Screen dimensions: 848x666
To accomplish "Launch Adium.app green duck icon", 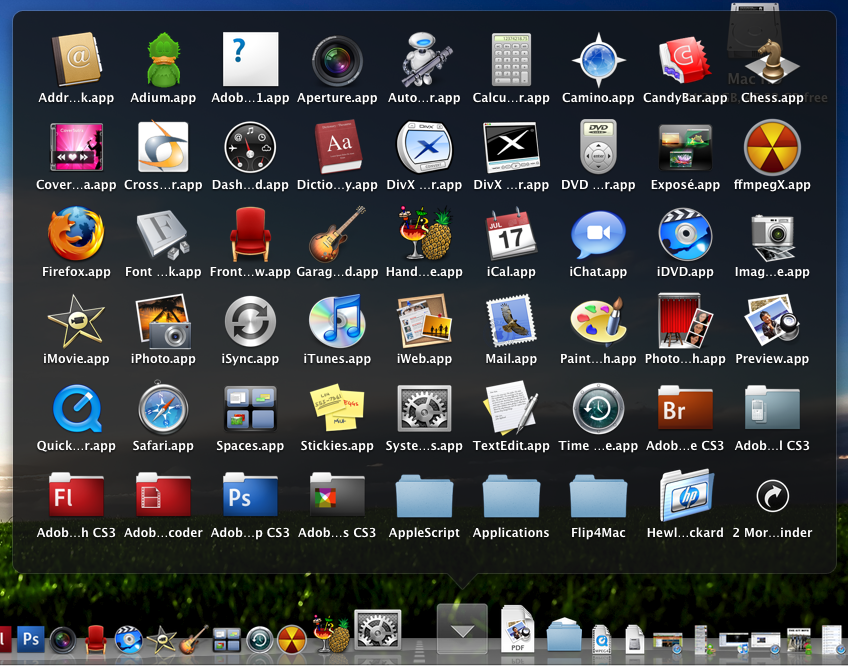I will pos(163,60).
